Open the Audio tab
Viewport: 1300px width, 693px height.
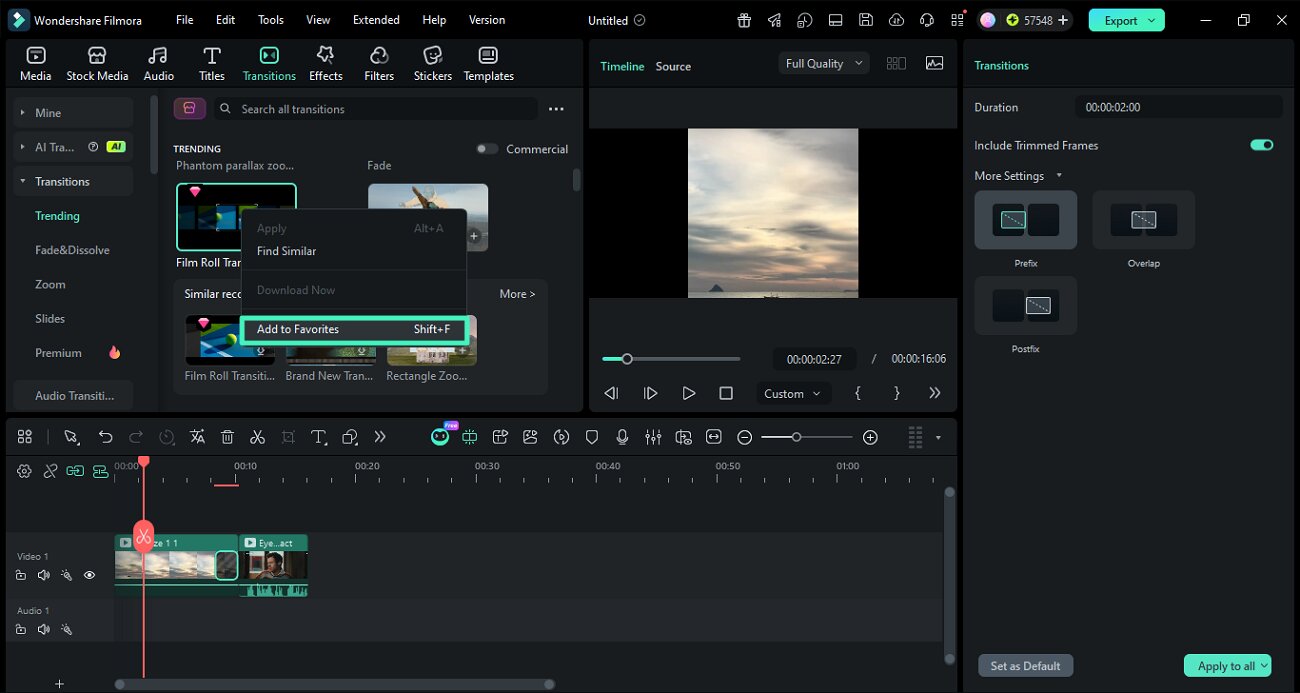[x=158, y=64]
